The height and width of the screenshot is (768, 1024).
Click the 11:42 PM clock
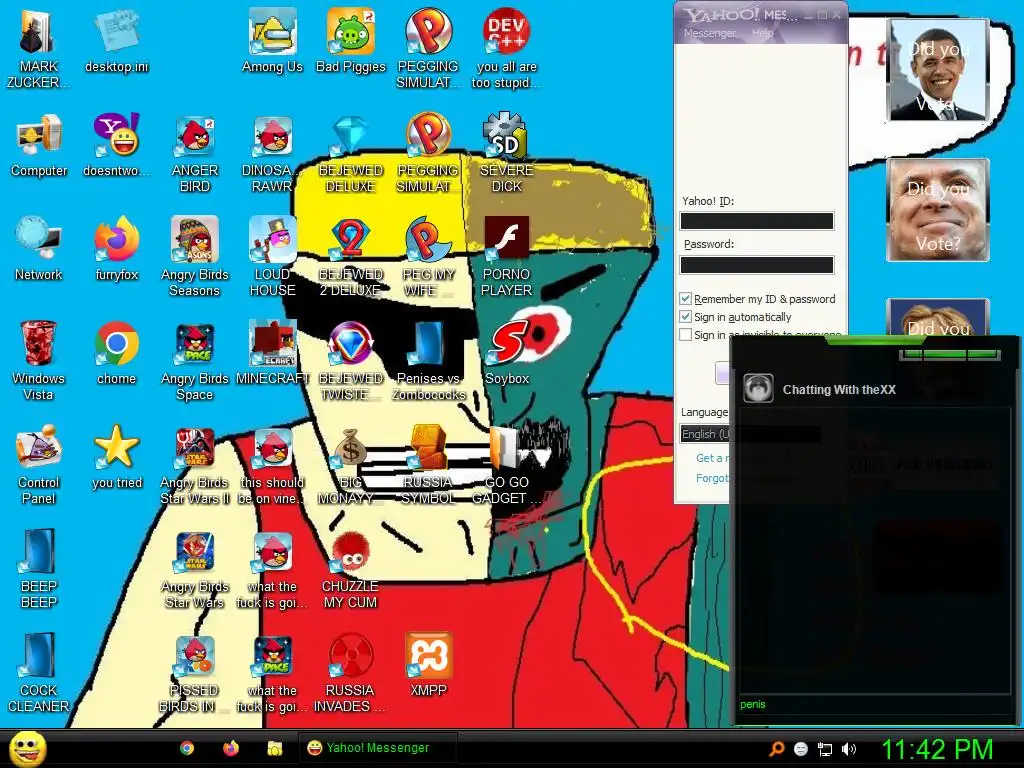(938, 749)
